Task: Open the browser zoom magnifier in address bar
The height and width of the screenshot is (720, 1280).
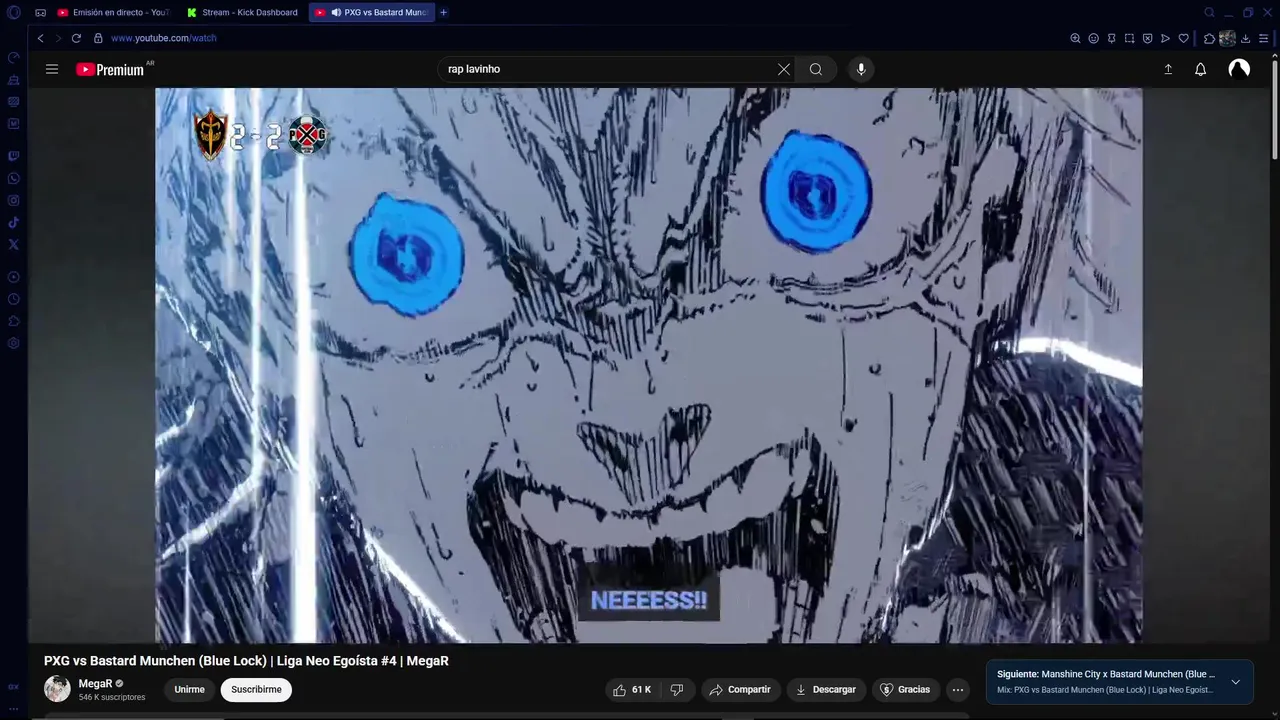Action: 1075,38
